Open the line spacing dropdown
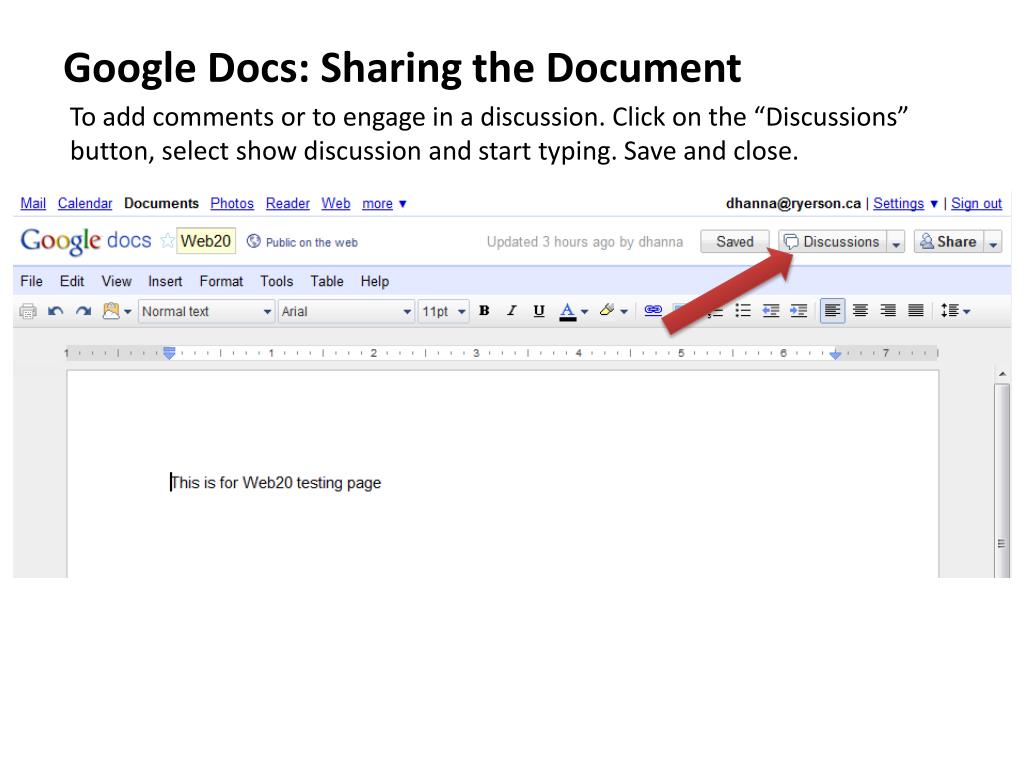 (x=955, y=312)
